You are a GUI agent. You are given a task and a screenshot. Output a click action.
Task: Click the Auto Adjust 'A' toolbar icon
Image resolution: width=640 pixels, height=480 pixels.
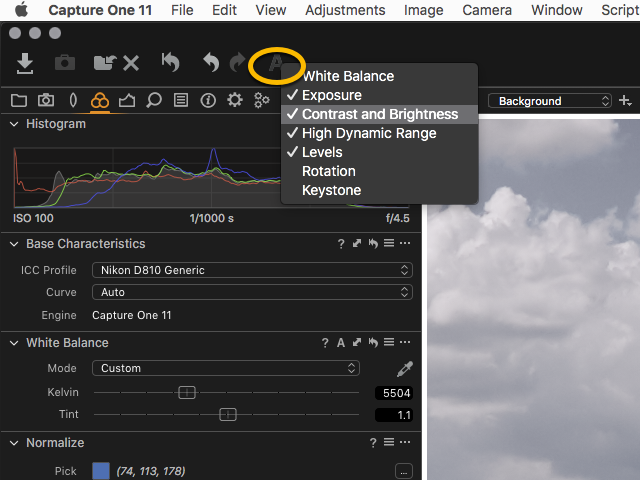click(275, 63)
